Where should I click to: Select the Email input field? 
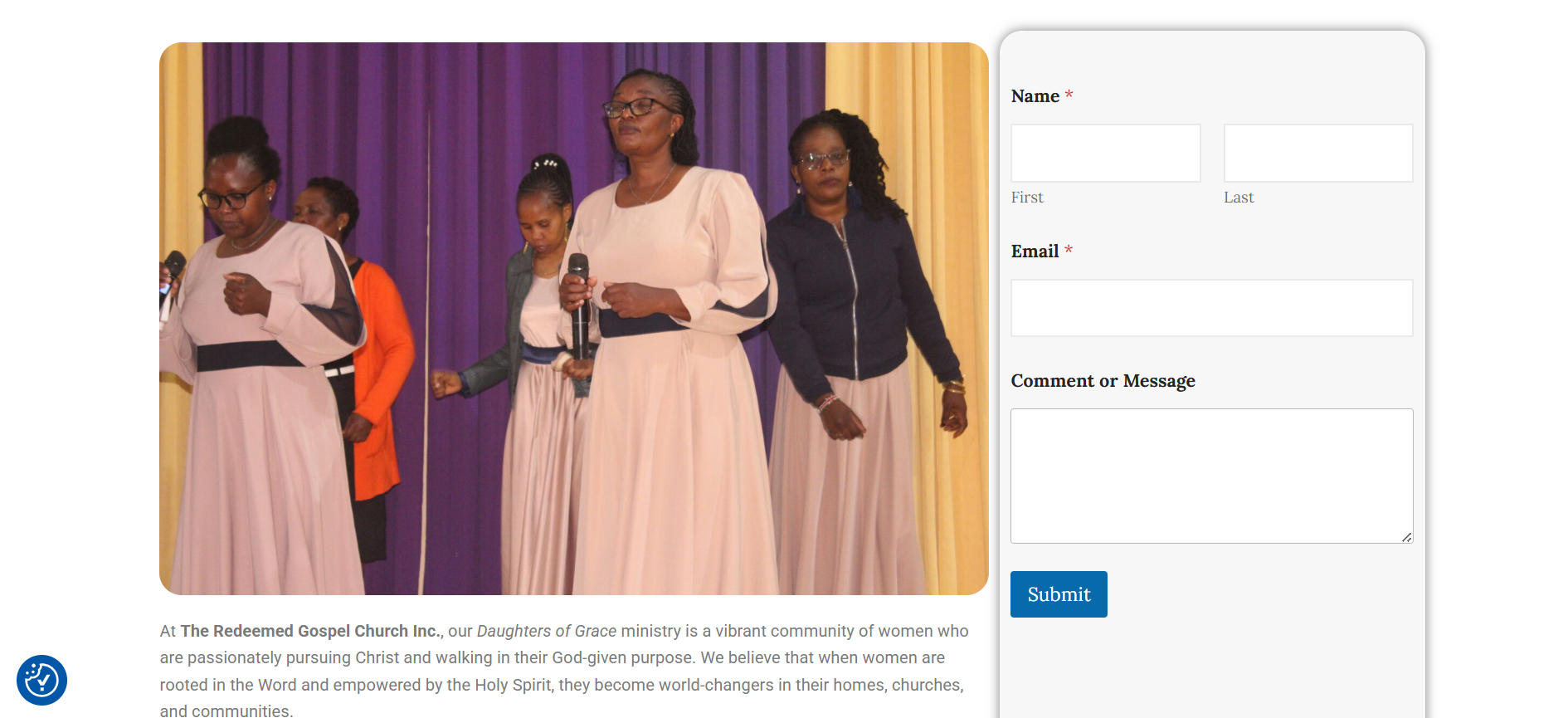[x=1211, y=308]
